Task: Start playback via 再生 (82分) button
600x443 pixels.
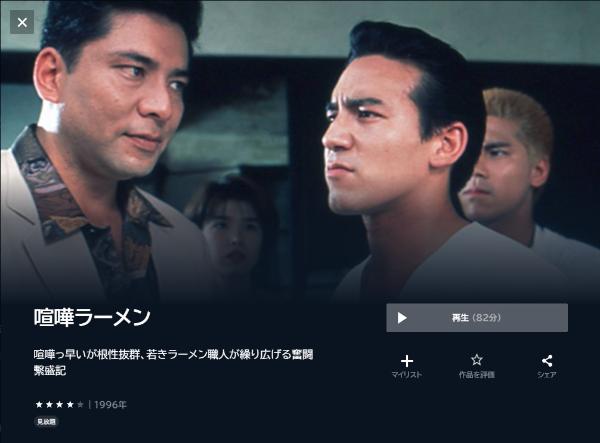Action: [477, 318]
